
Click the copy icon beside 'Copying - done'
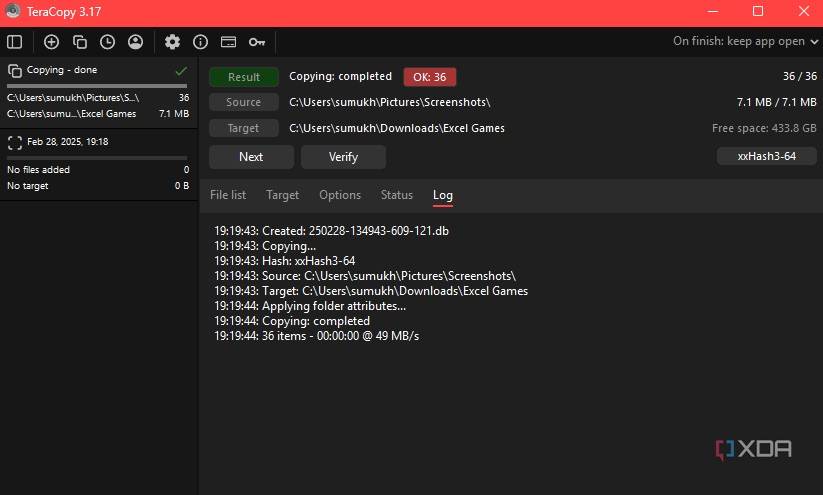click(x=15, y=70)
